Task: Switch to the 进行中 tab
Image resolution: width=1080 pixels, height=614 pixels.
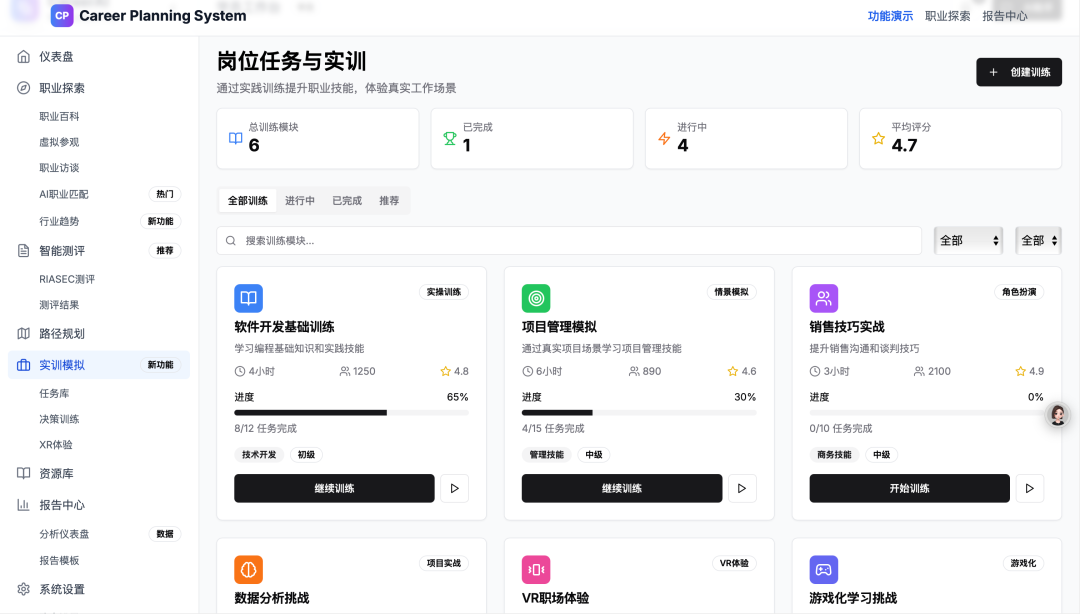Action: coord(300,201)
